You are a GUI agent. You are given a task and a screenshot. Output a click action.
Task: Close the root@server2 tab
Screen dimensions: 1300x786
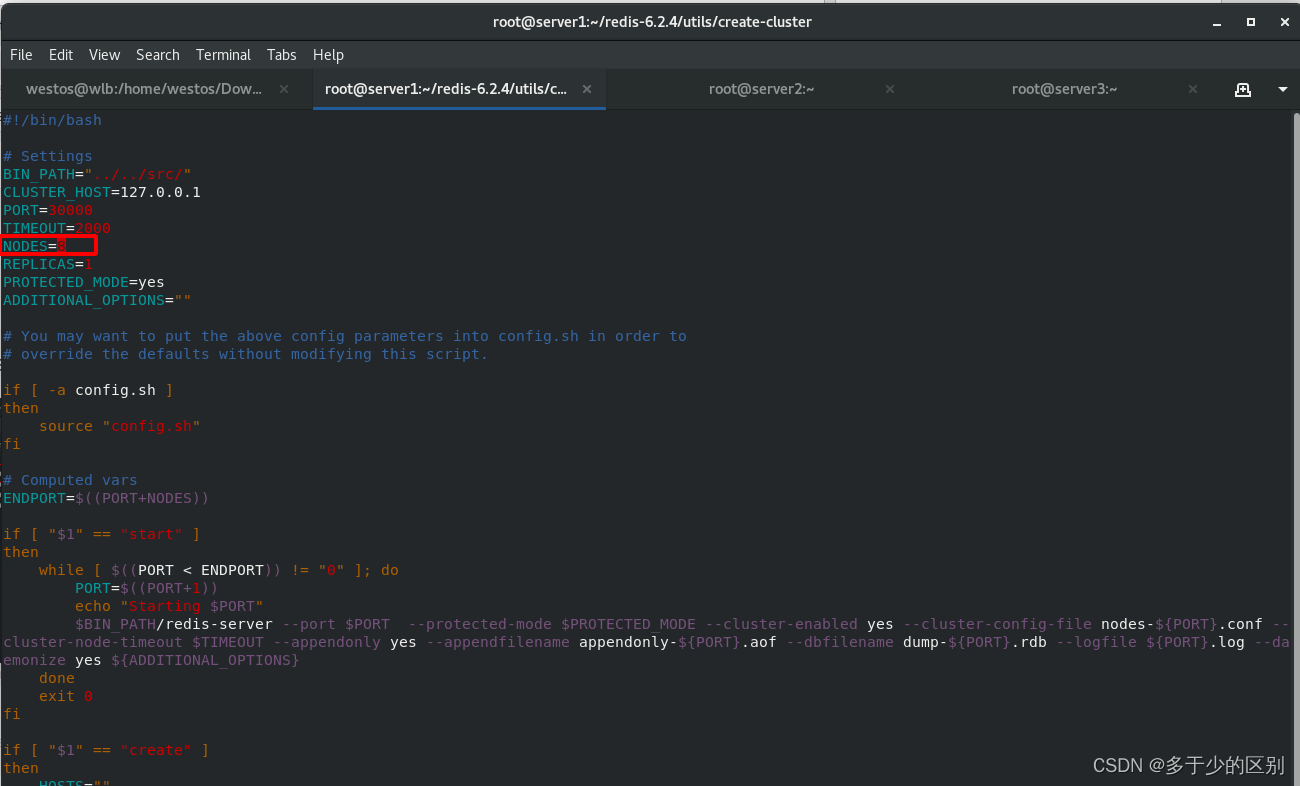pos(890,89)
